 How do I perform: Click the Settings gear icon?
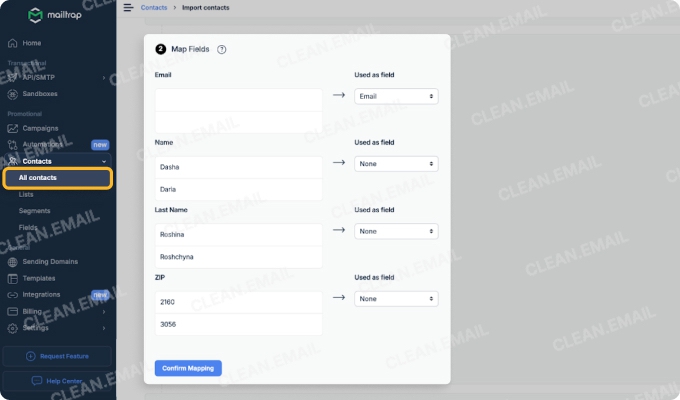coord(13,328)
